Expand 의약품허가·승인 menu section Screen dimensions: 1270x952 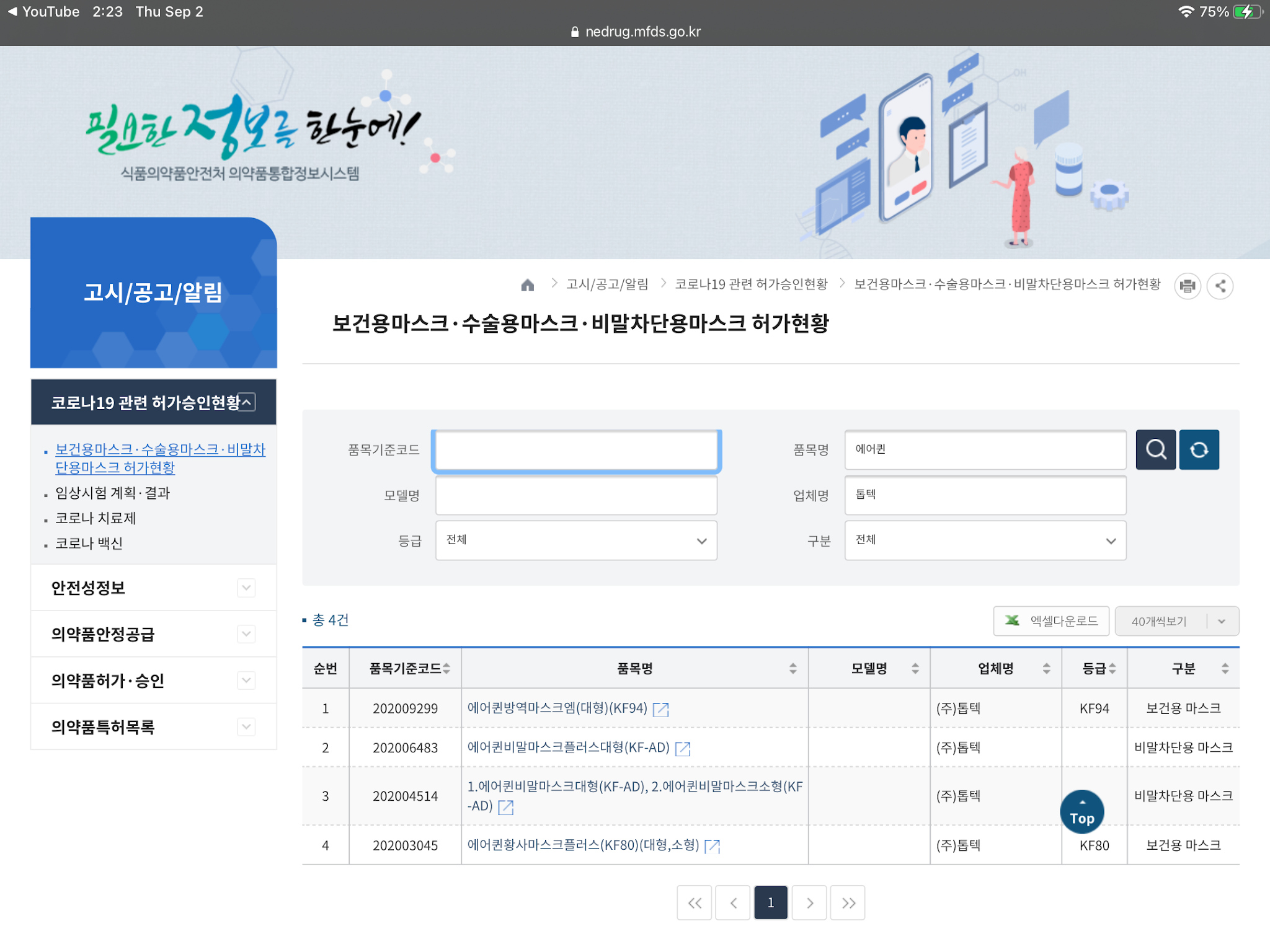point(246,681)
